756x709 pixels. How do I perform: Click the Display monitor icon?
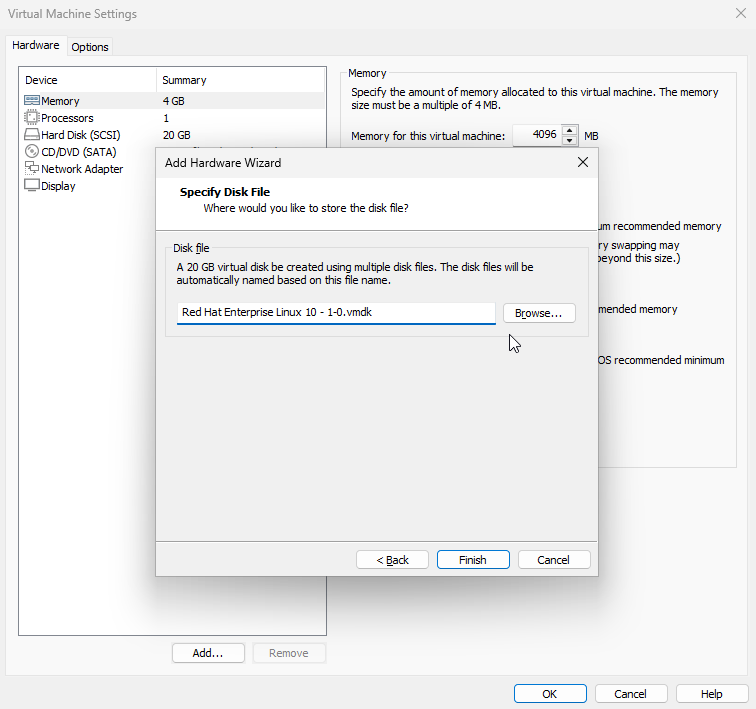coord(32,186)
